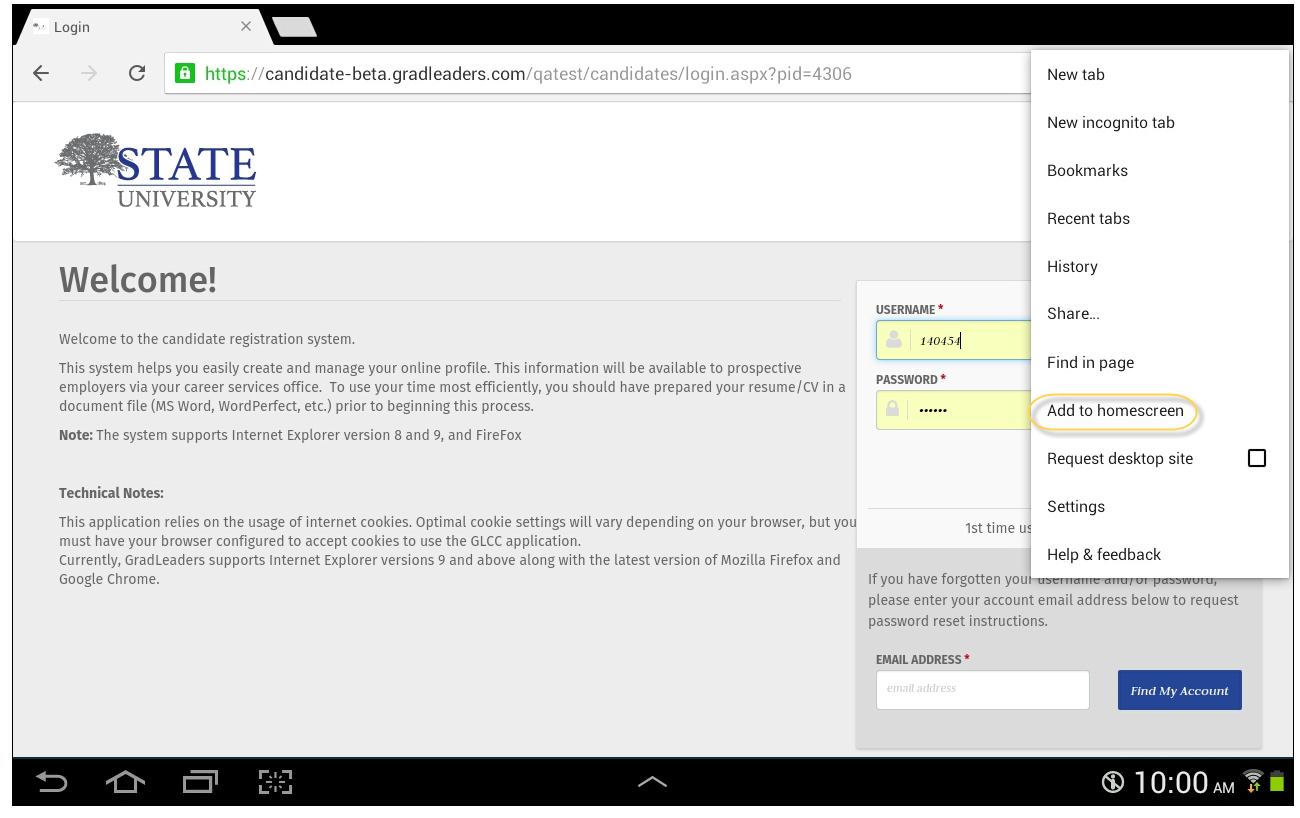Tap the Android recent apps button
1300x818 pixels.
200,782
